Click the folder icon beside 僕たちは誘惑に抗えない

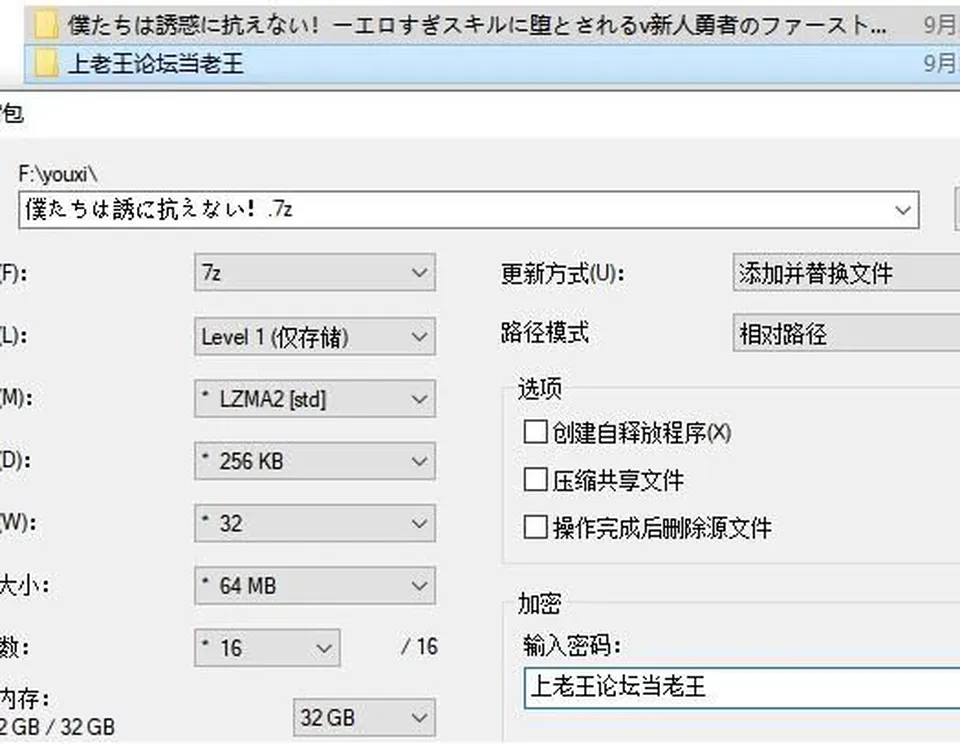[46, 26]
